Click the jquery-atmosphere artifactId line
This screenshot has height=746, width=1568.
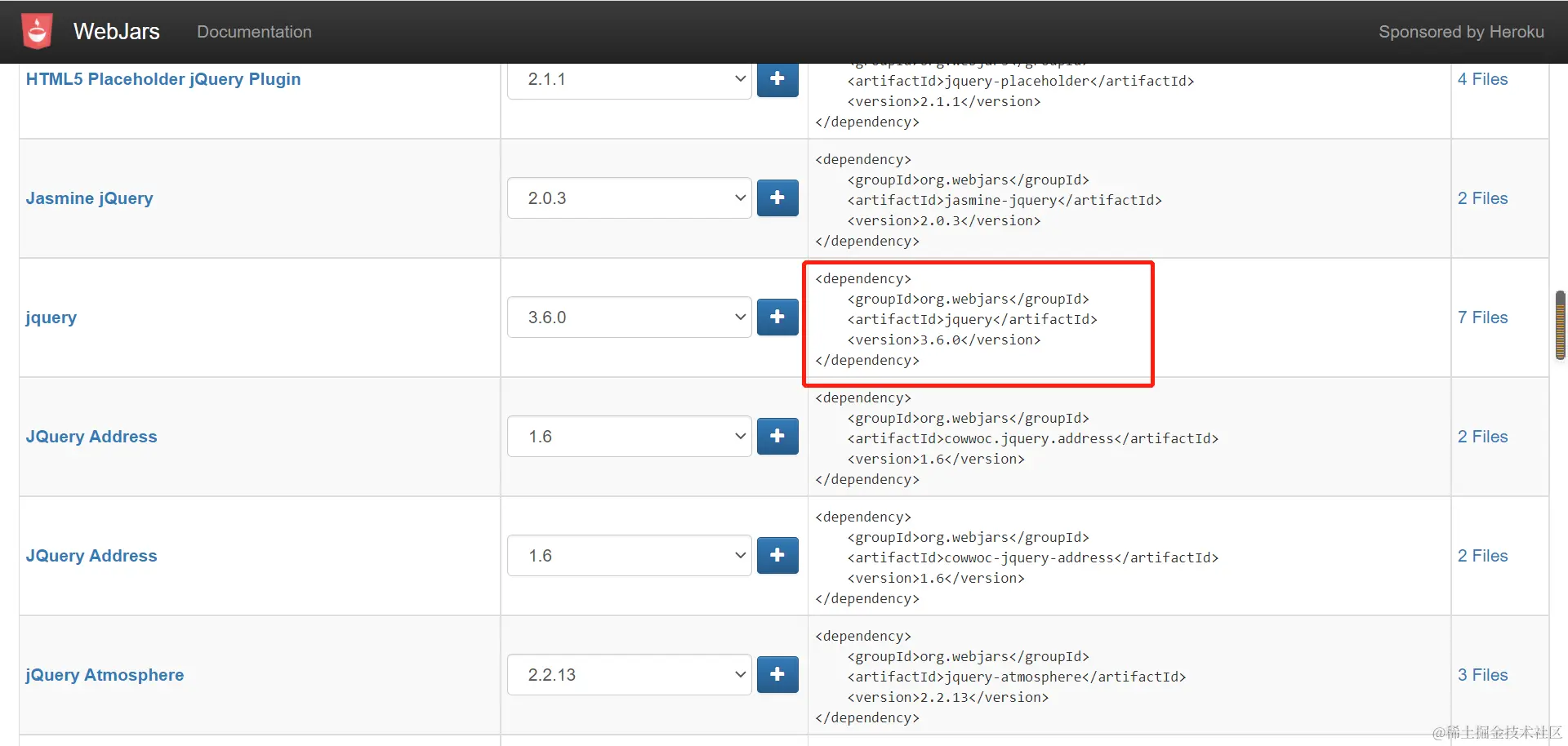point(1017,677)
